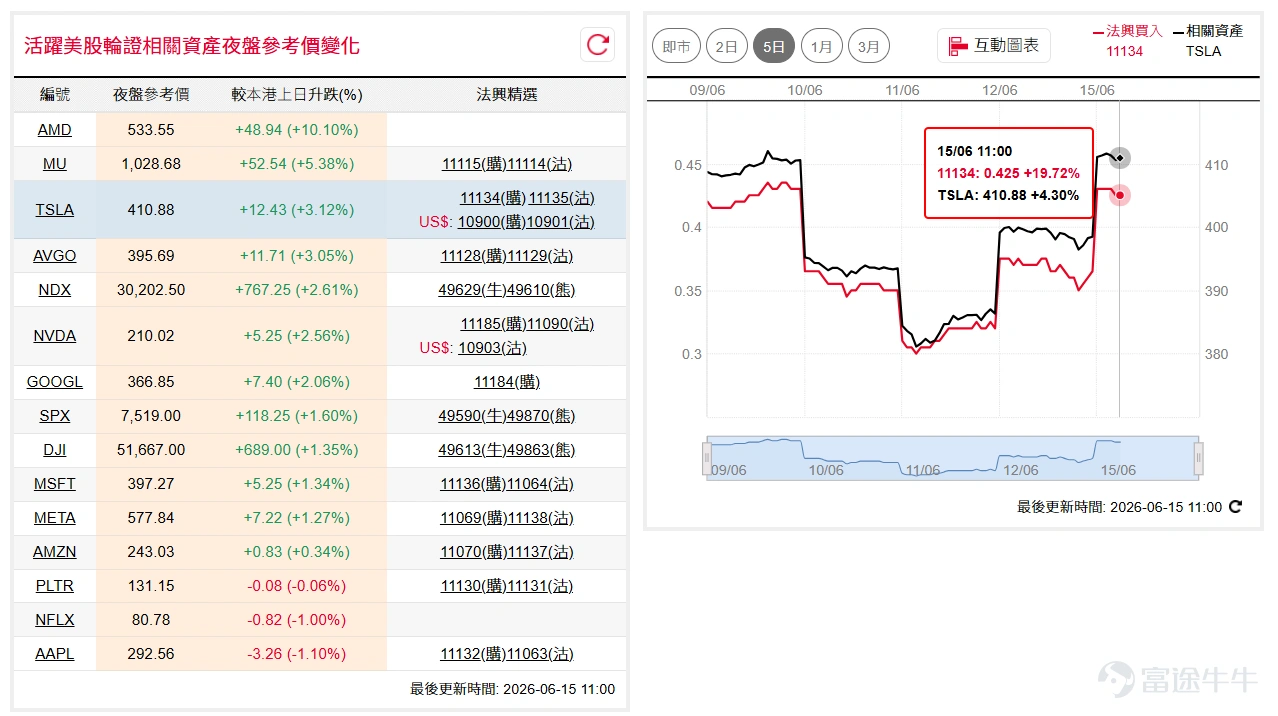Click the chart navigator range selection area
The height and width of the screenshot is (716, 1278).
953,458
